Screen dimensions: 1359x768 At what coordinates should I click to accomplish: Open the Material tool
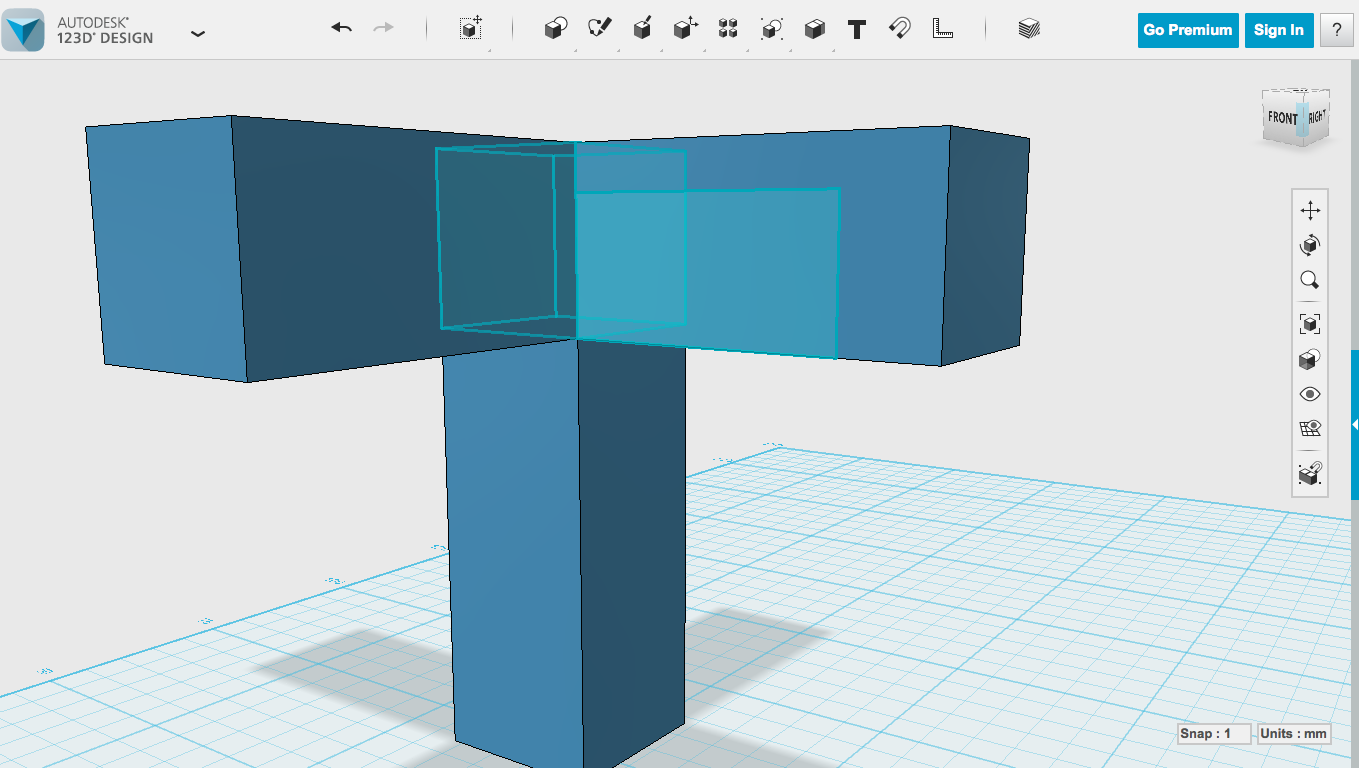(1029, 29)
